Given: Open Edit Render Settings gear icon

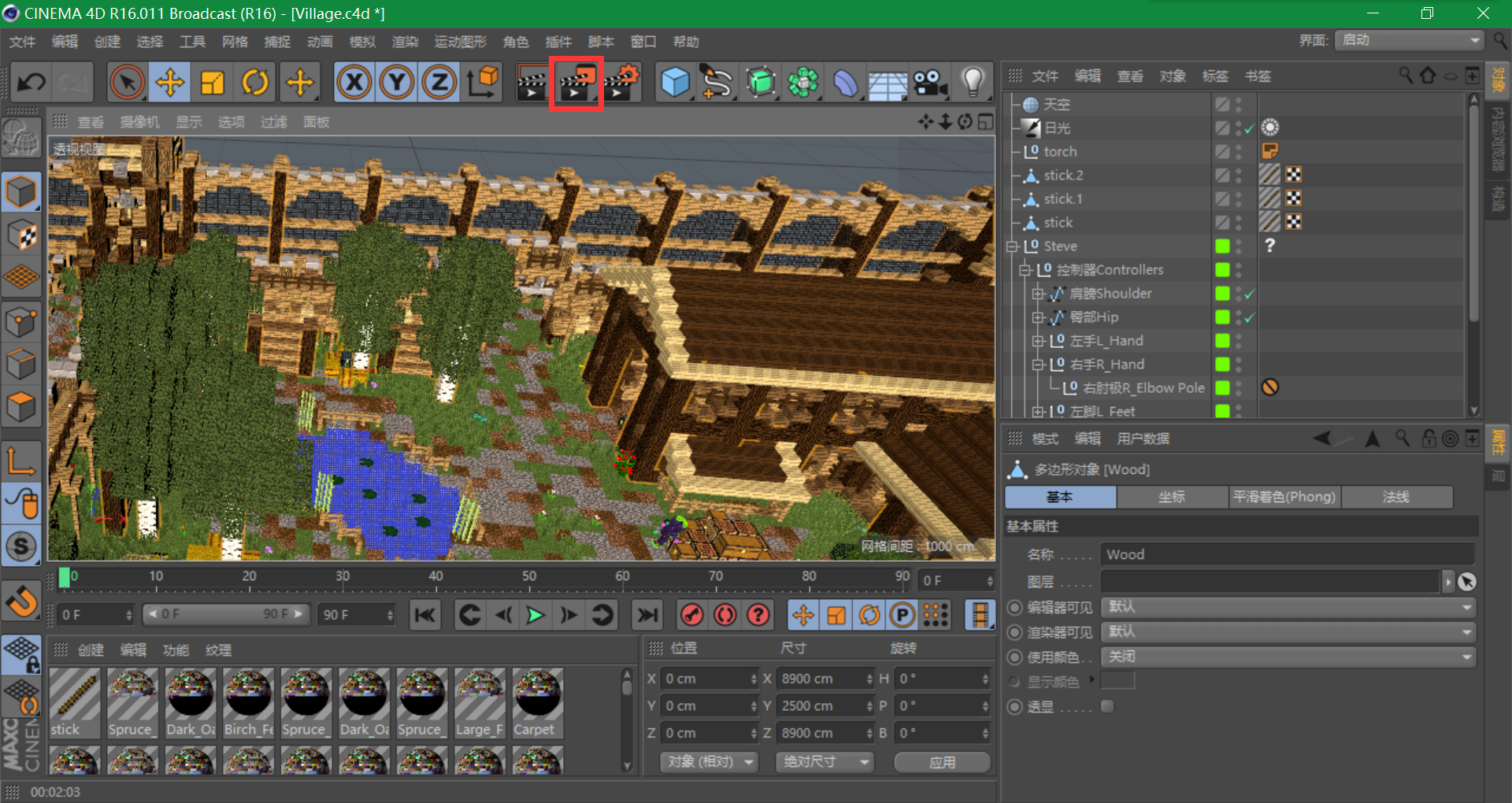Looking at the screenshot, I should pyautogui.click(x=622, y=83).
